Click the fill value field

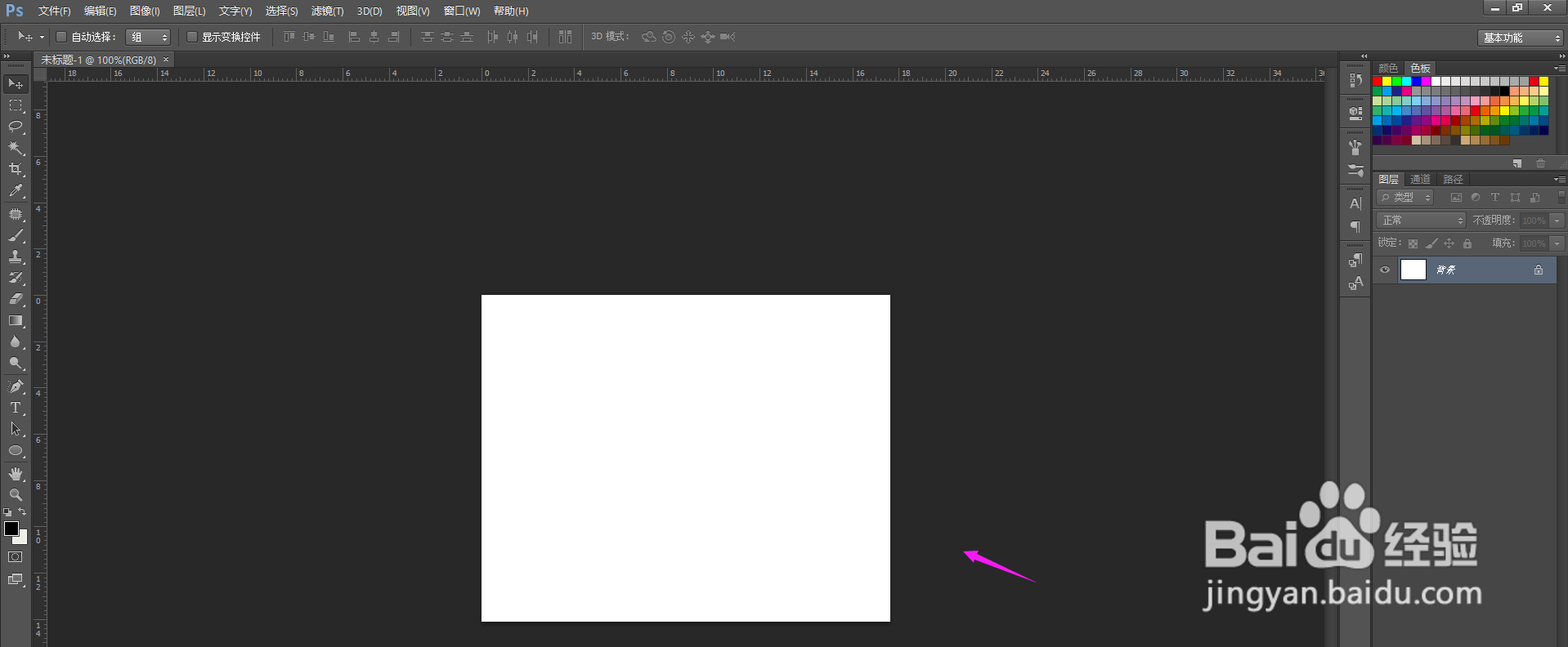click(1534, 243)
